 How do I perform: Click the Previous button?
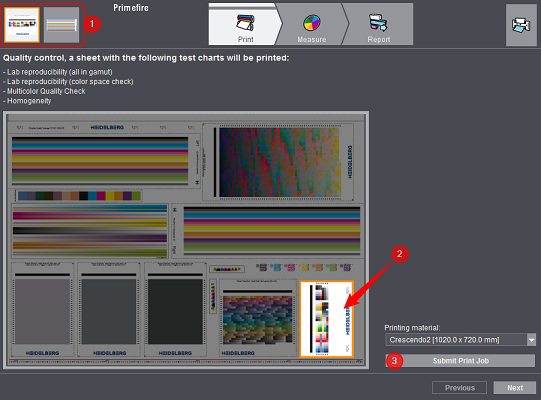click(459, 388)
